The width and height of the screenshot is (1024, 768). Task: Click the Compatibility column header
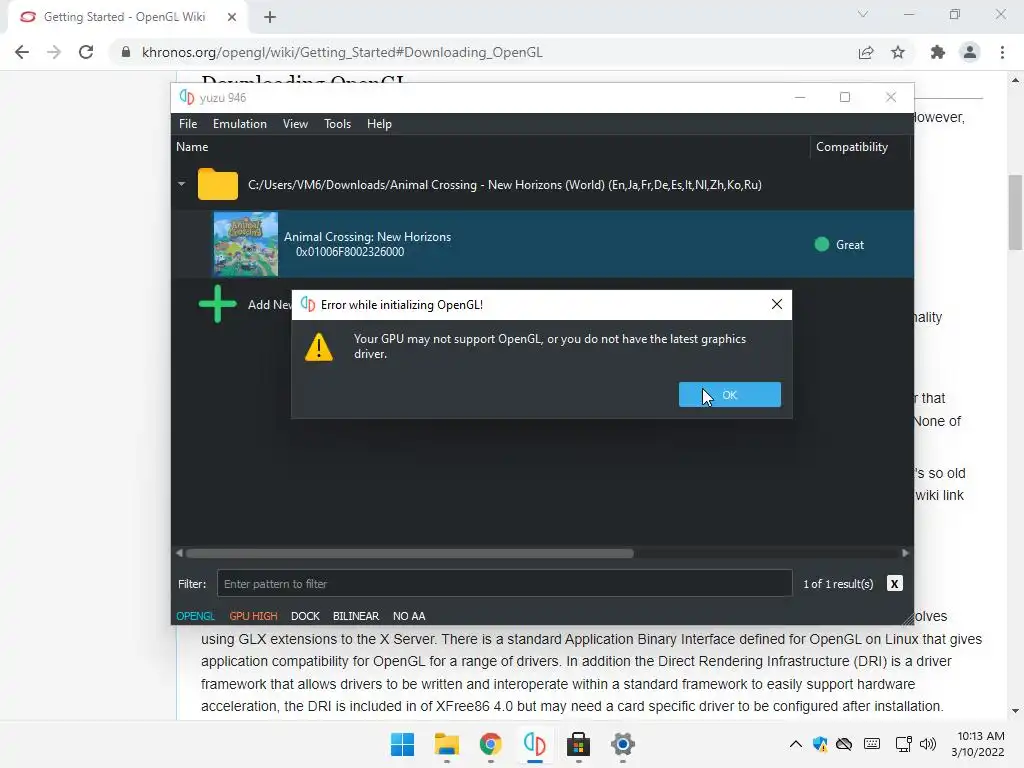click(852, 147)
